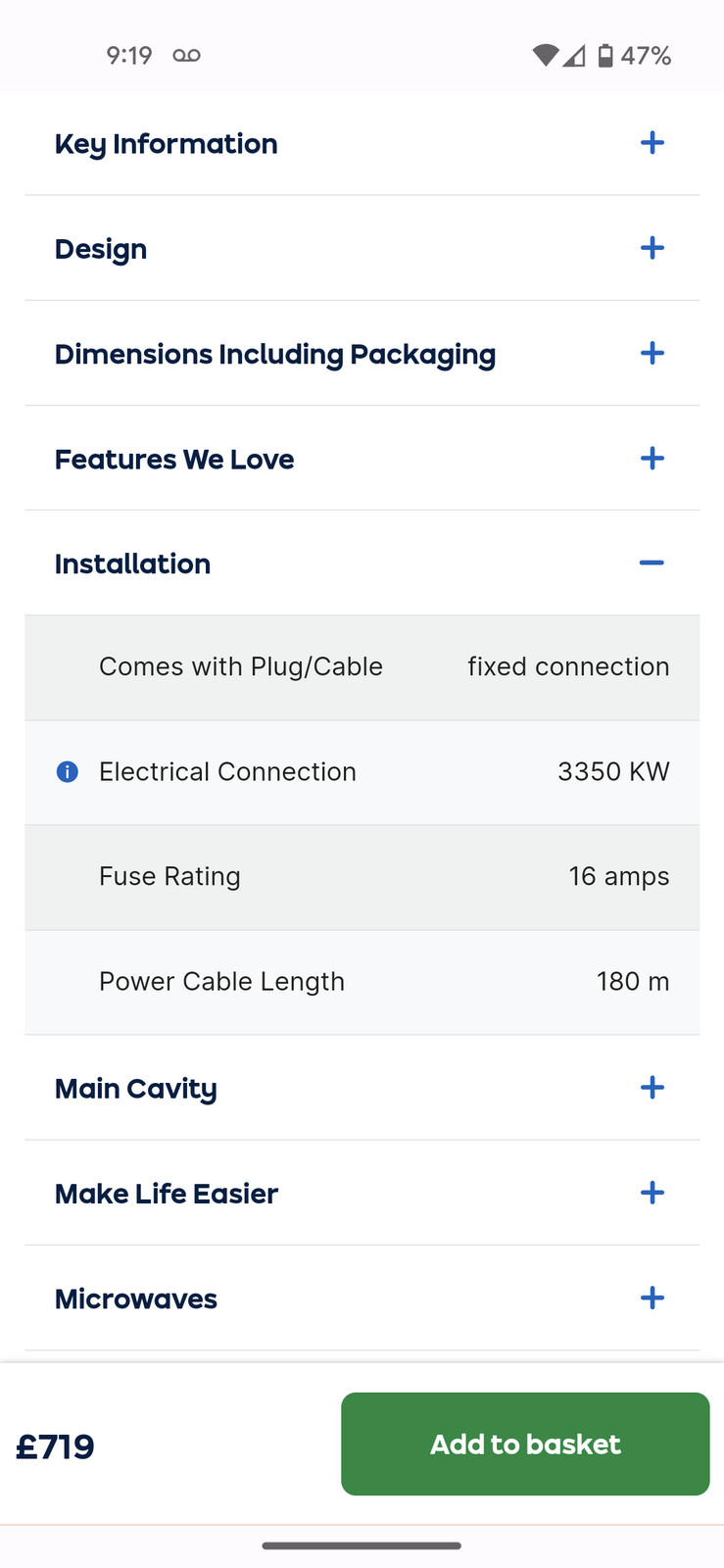This screenshot has width=724, height=1568.
Task: Tap the Electrical Connection info icon
Action: click(x=68, y=772)
